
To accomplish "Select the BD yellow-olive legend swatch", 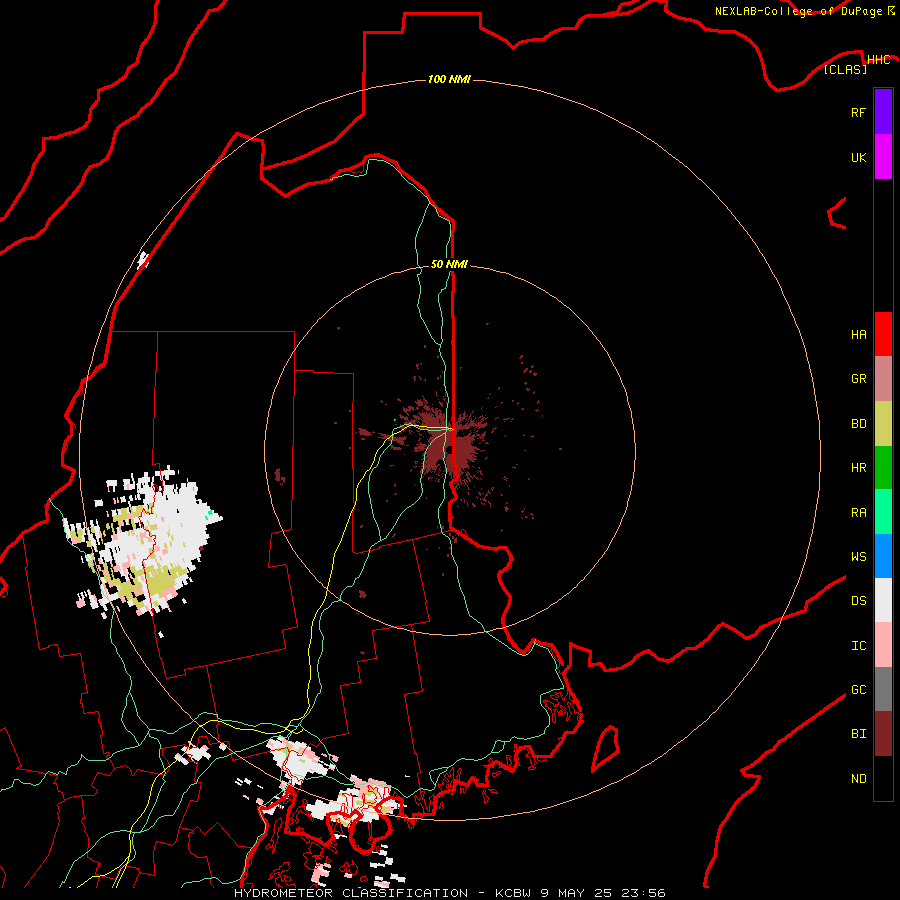I will pyautogui.click(x=883, y=424).
